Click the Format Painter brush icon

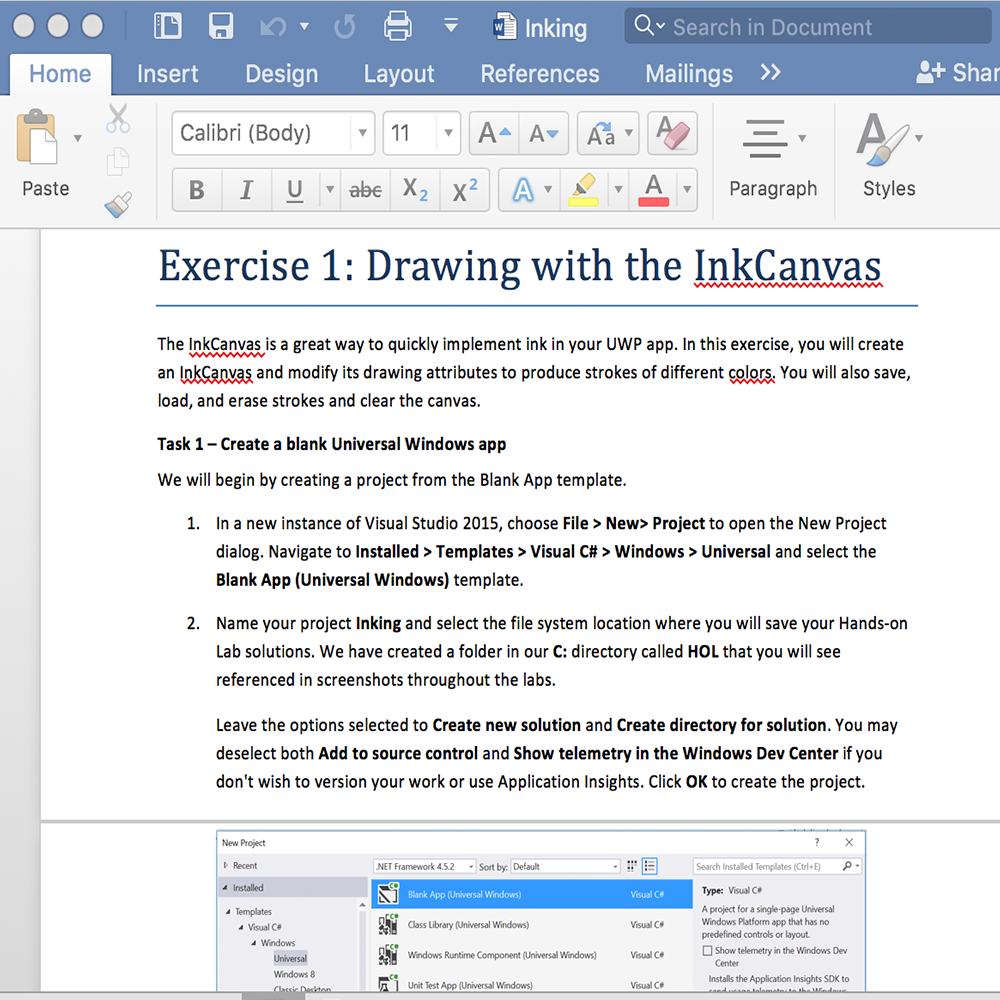pyautogui.click(x=118, y=204)
